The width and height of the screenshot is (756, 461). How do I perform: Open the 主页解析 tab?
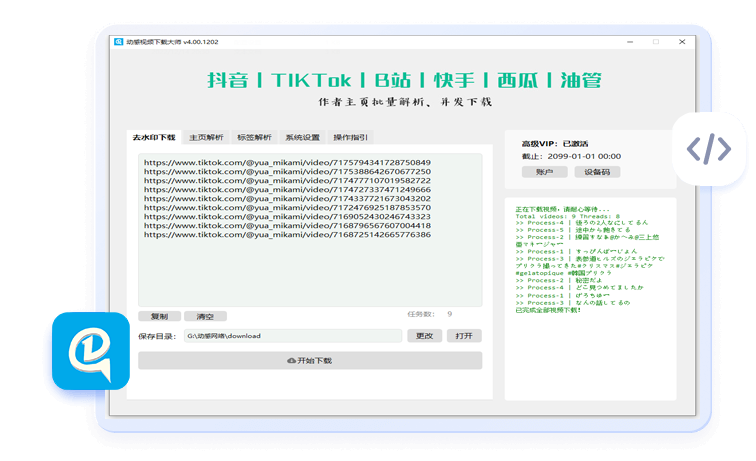[x=206, y=137]
